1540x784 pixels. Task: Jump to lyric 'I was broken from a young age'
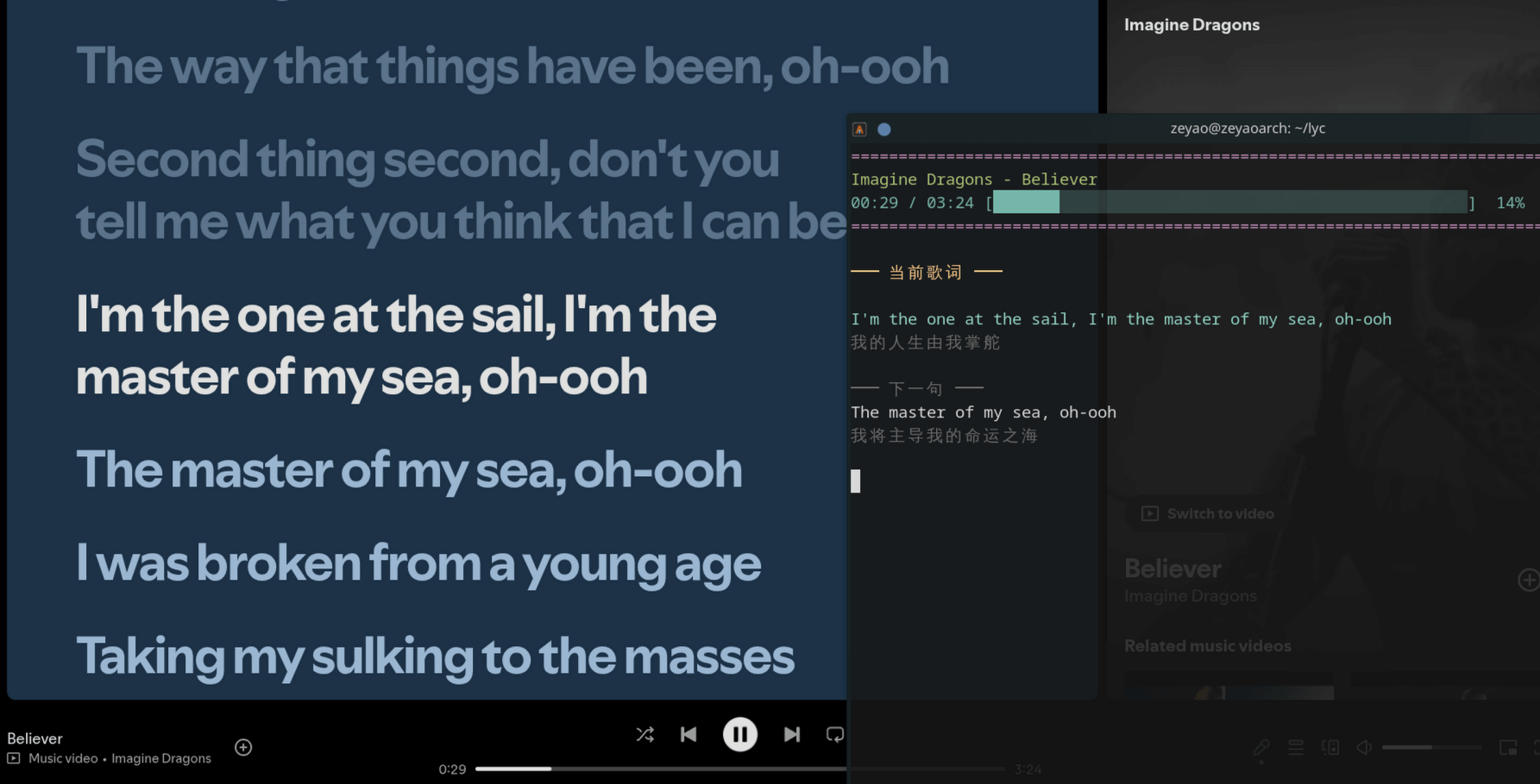(x=418, y=562)
